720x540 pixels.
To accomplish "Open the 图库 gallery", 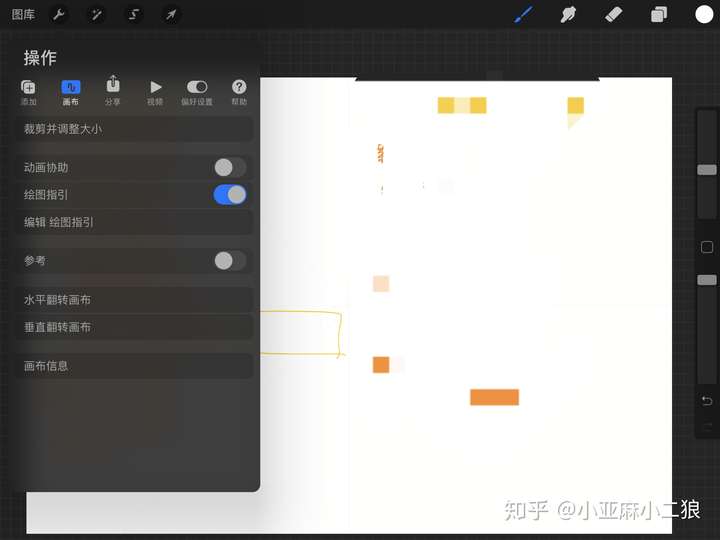I will pyautogui.click(x=23, y=15).
